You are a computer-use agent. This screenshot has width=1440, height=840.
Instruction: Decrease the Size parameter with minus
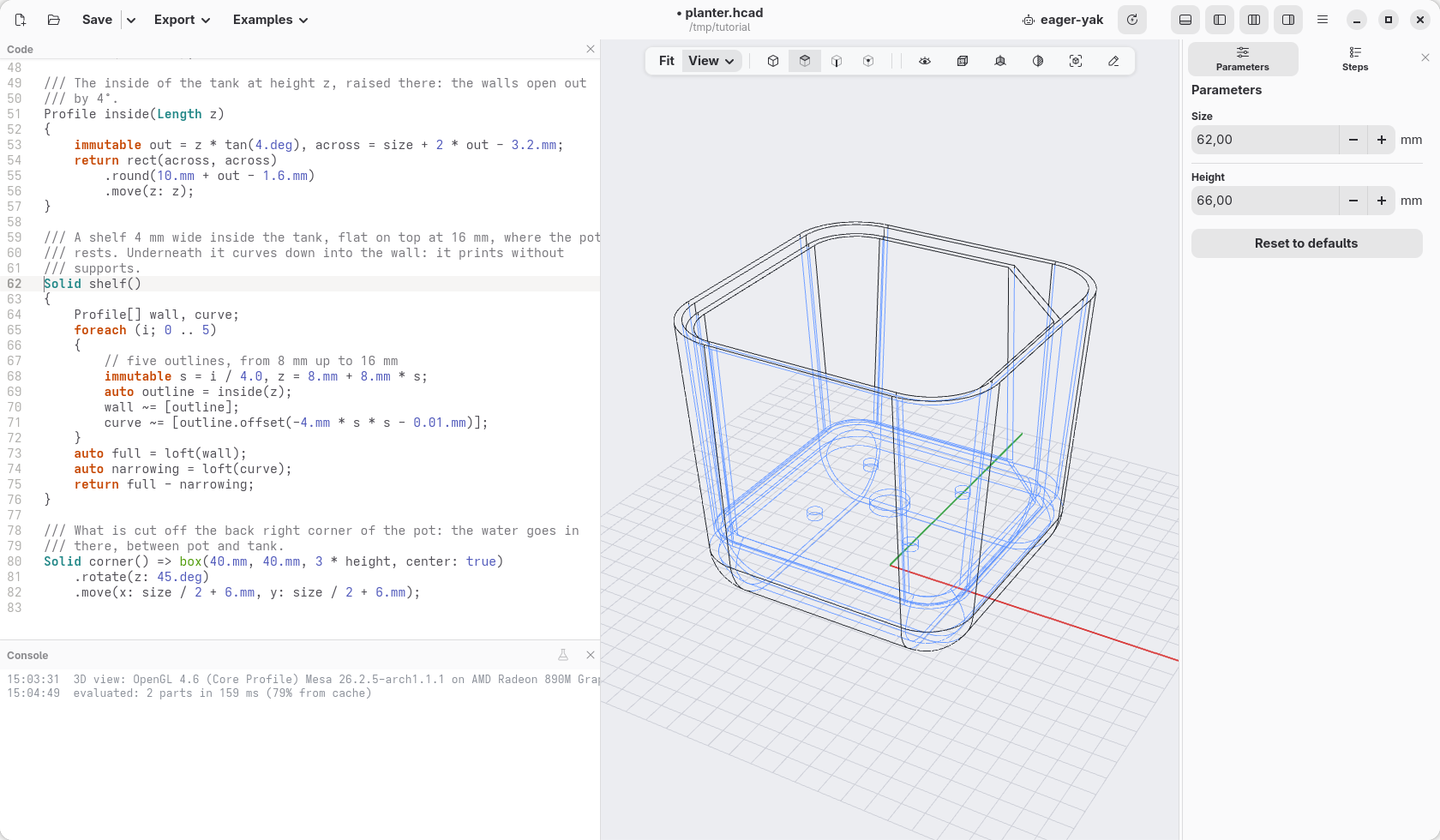click(1353, 140)
